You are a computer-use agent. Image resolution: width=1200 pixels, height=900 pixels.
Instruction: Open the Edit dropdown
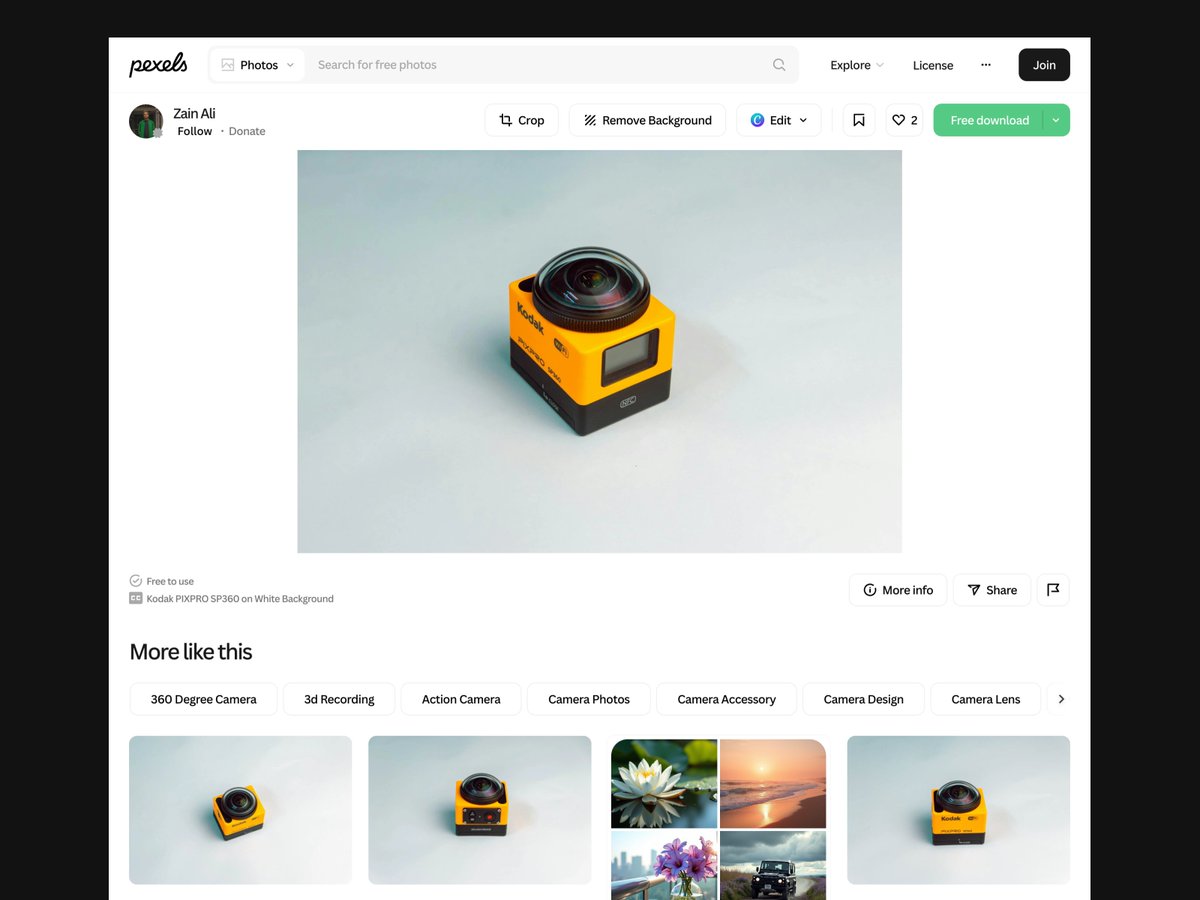779,120
